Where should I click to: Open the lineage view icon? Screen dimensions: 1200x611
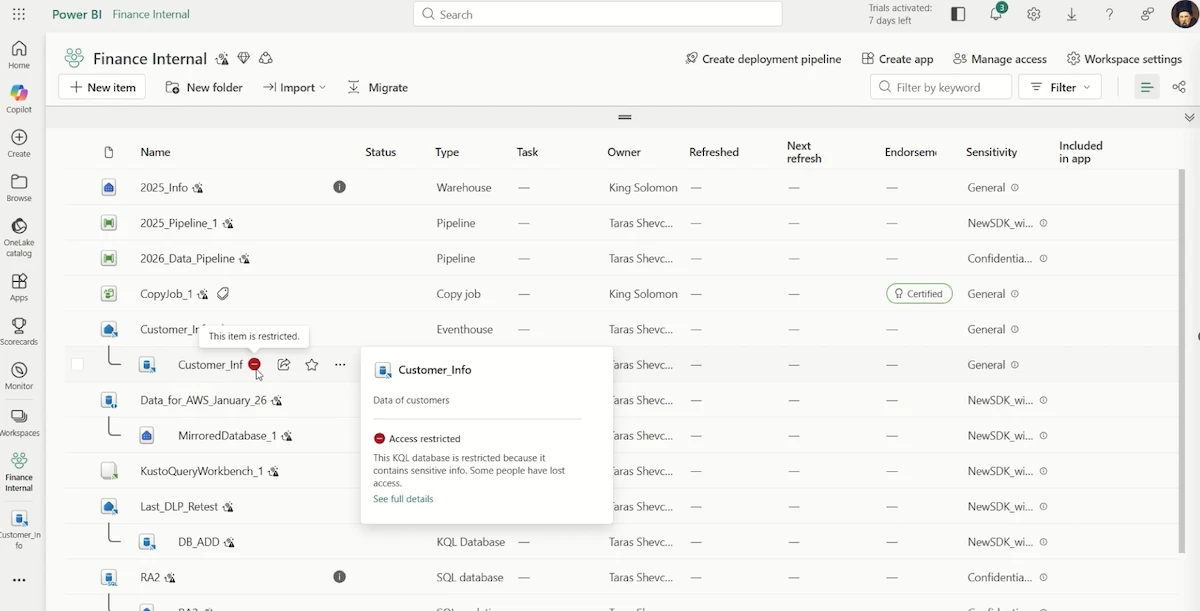[x=1179, y=87]
